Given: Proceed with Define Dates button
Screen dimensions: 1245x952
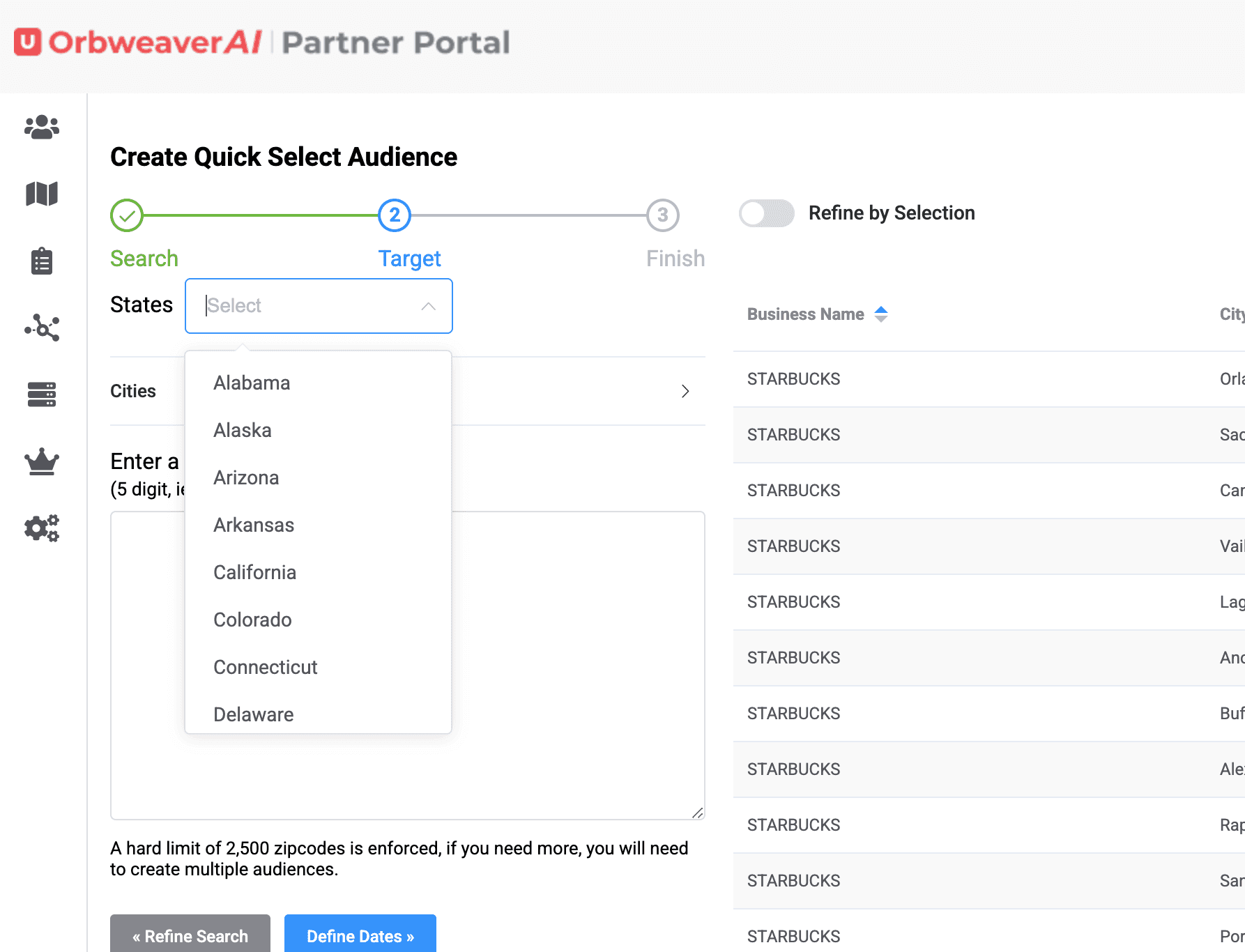Looking at the screenshot, I should (x=360, y=934).
